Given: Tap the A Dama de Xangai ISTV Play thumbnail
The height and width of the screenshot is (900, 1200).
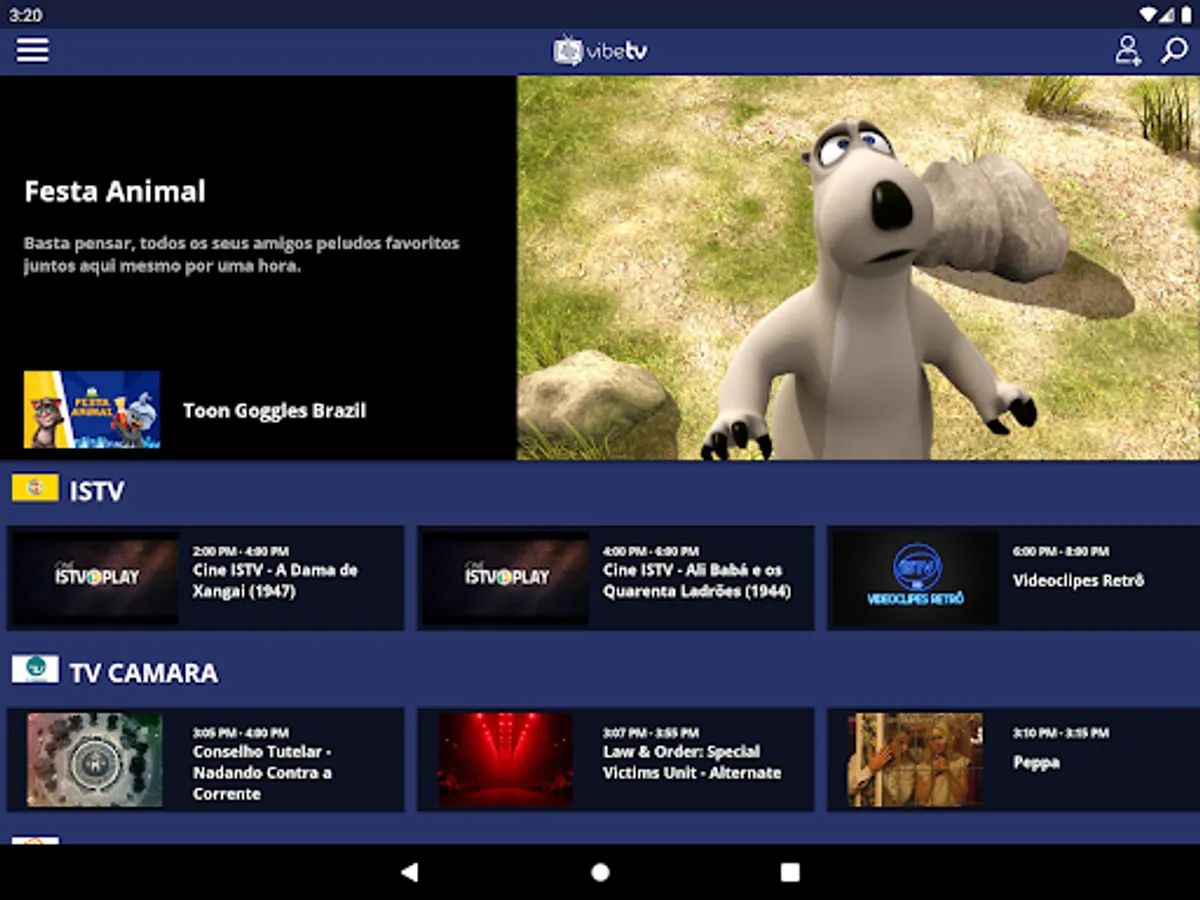Looking at the screenshot, I should tap(96, 578).
